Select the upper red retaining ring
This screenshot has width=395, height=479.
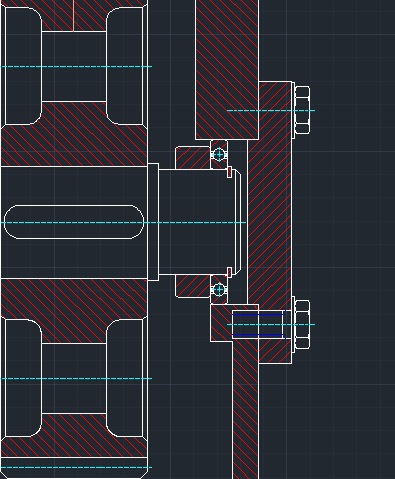coord(230,172)
